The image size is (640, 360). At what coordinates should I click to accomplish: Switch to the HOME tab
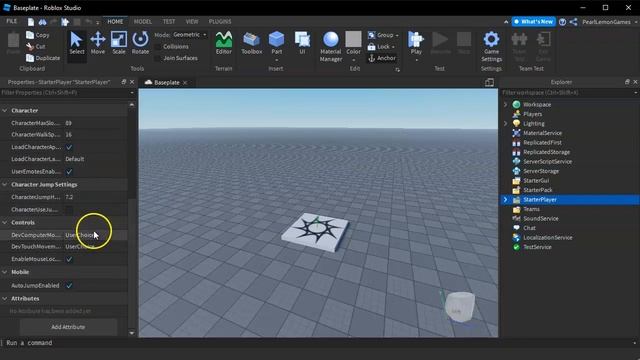point(115,21)
